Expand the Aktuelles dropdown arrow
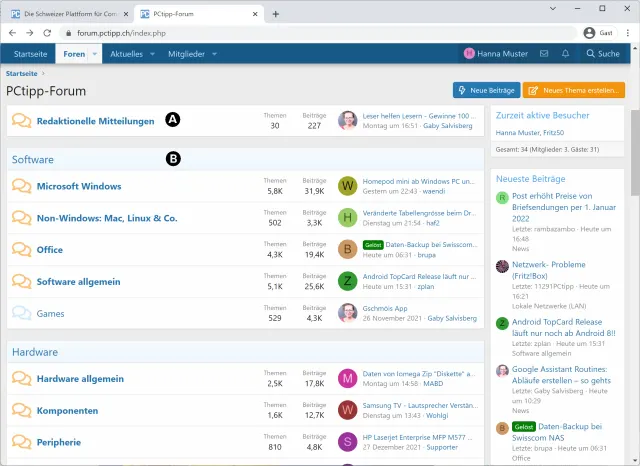The image size is (640, 466). point(152,54)
